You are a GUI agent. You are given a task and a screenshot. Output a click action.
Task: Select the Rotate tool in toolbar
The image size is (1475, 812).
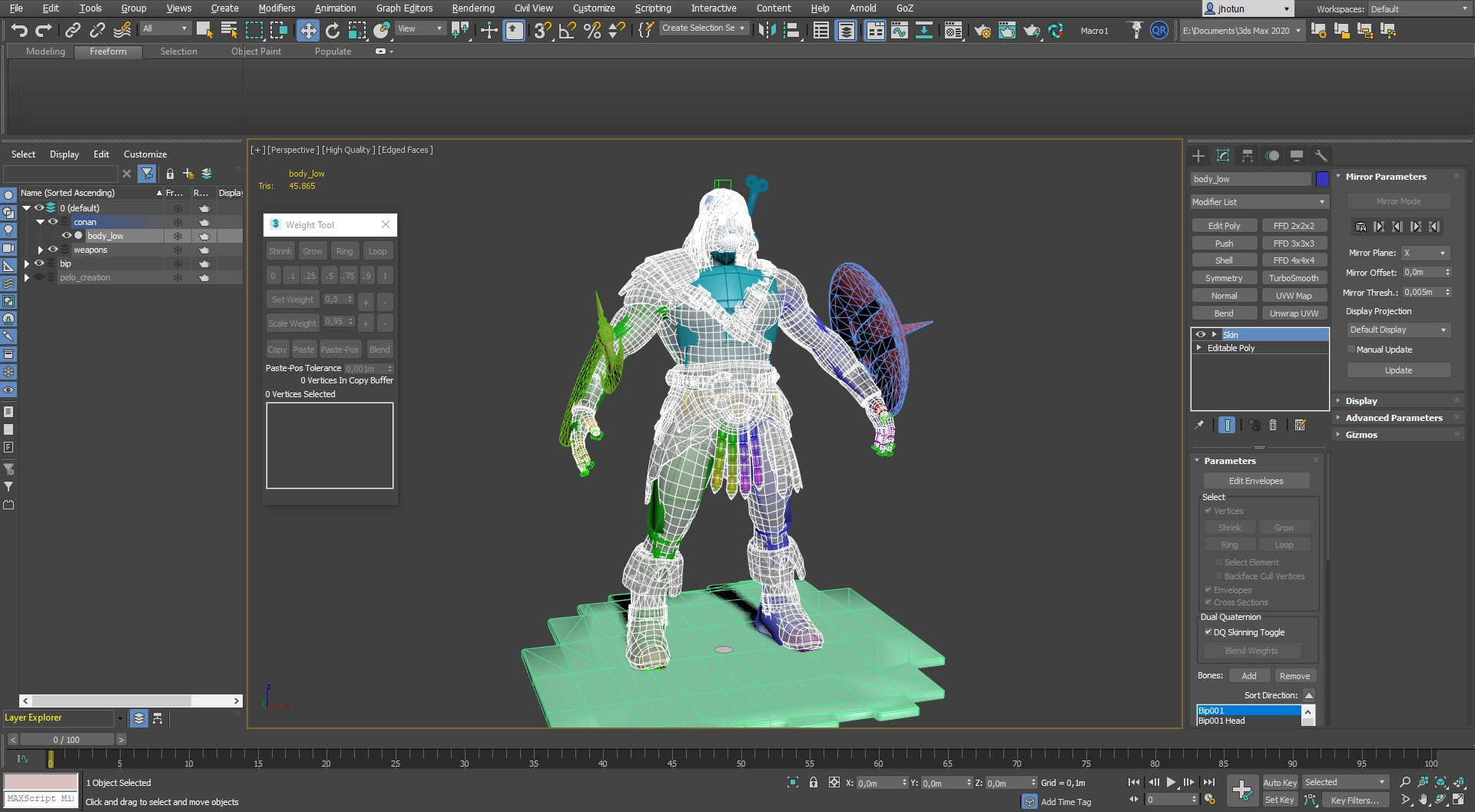pyautogui.click(x=333, y=30)
